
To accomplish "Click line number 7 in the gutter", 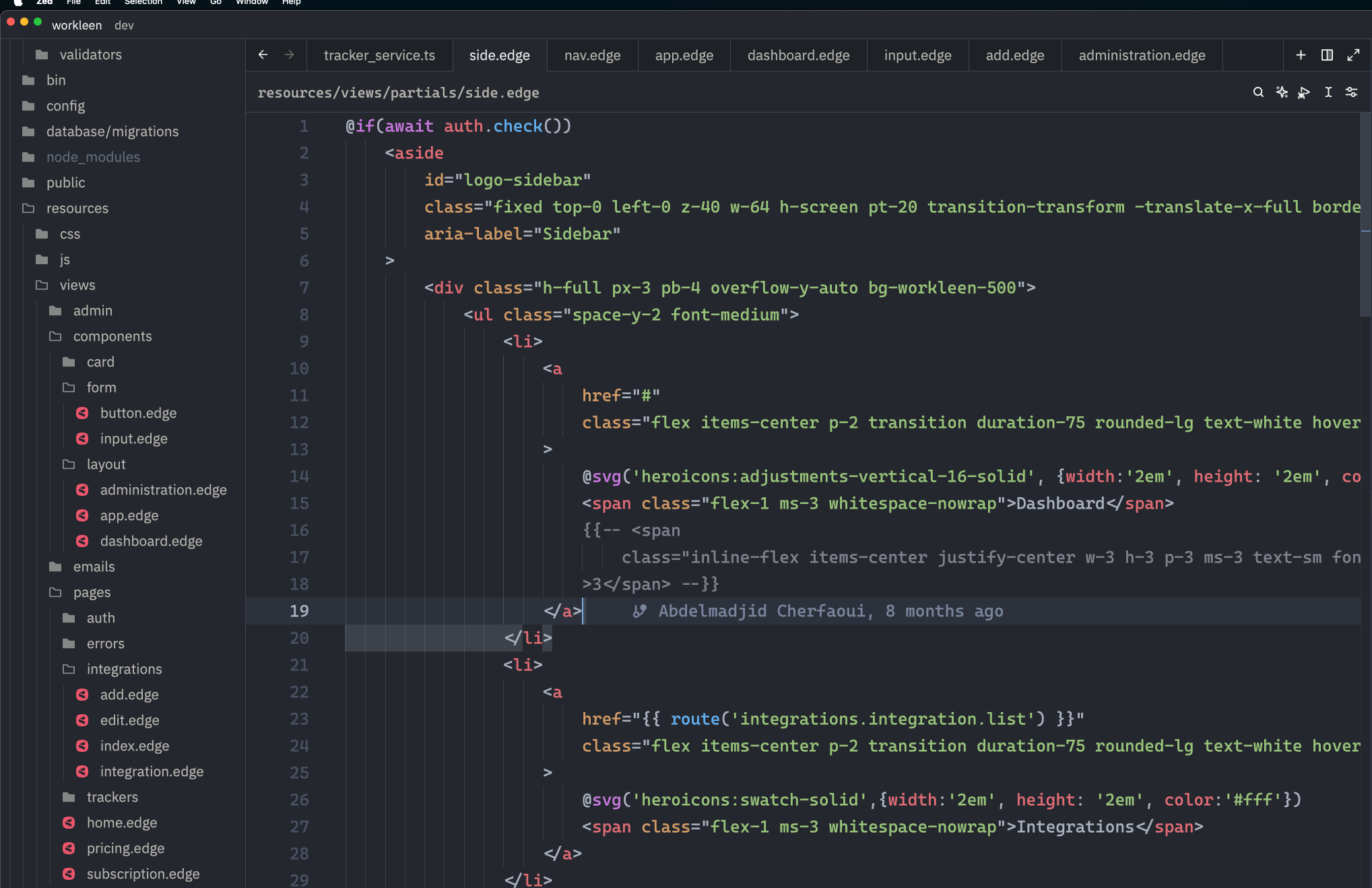I will point(304,288).
